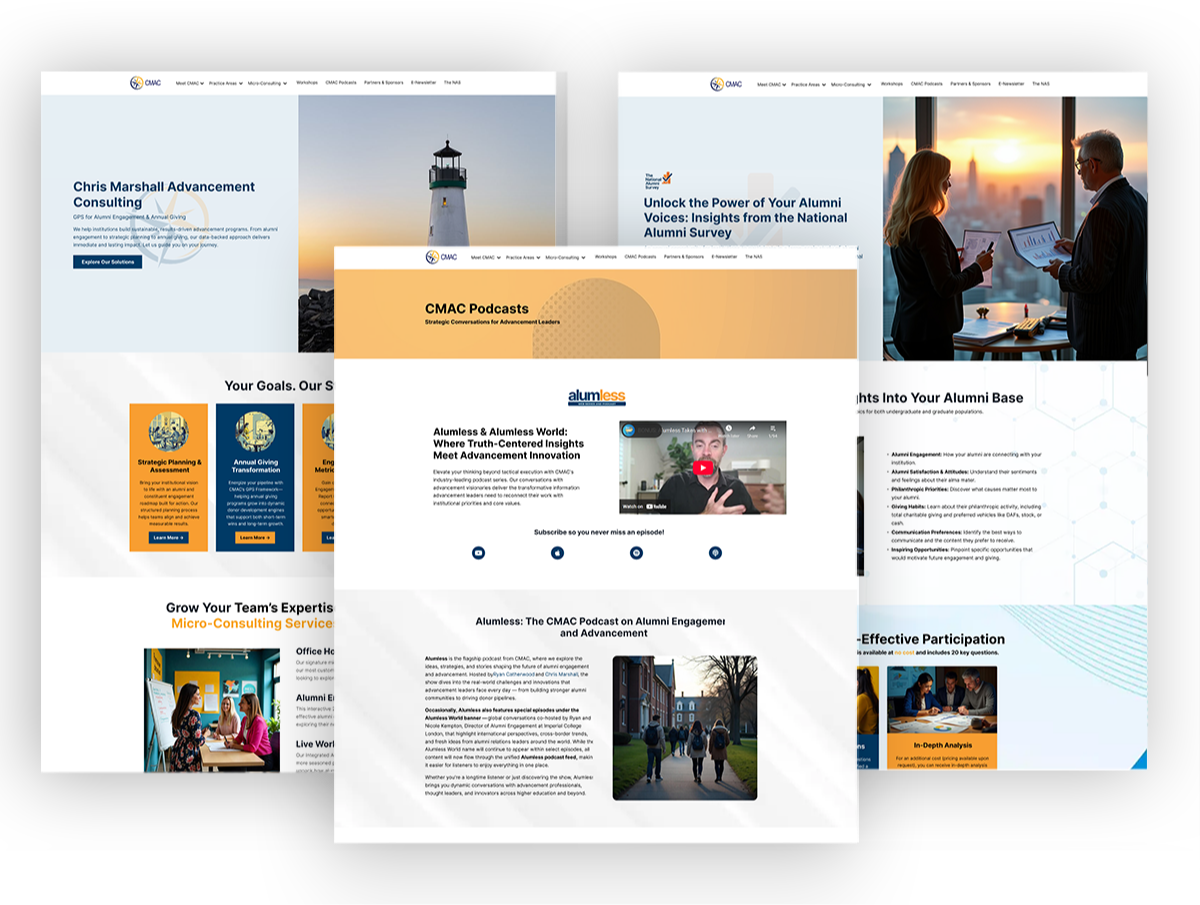Click the In-Depth Analysis card title
Image resolution: width=1200 pixels, height=905 pixels.
tap(942, 745)
